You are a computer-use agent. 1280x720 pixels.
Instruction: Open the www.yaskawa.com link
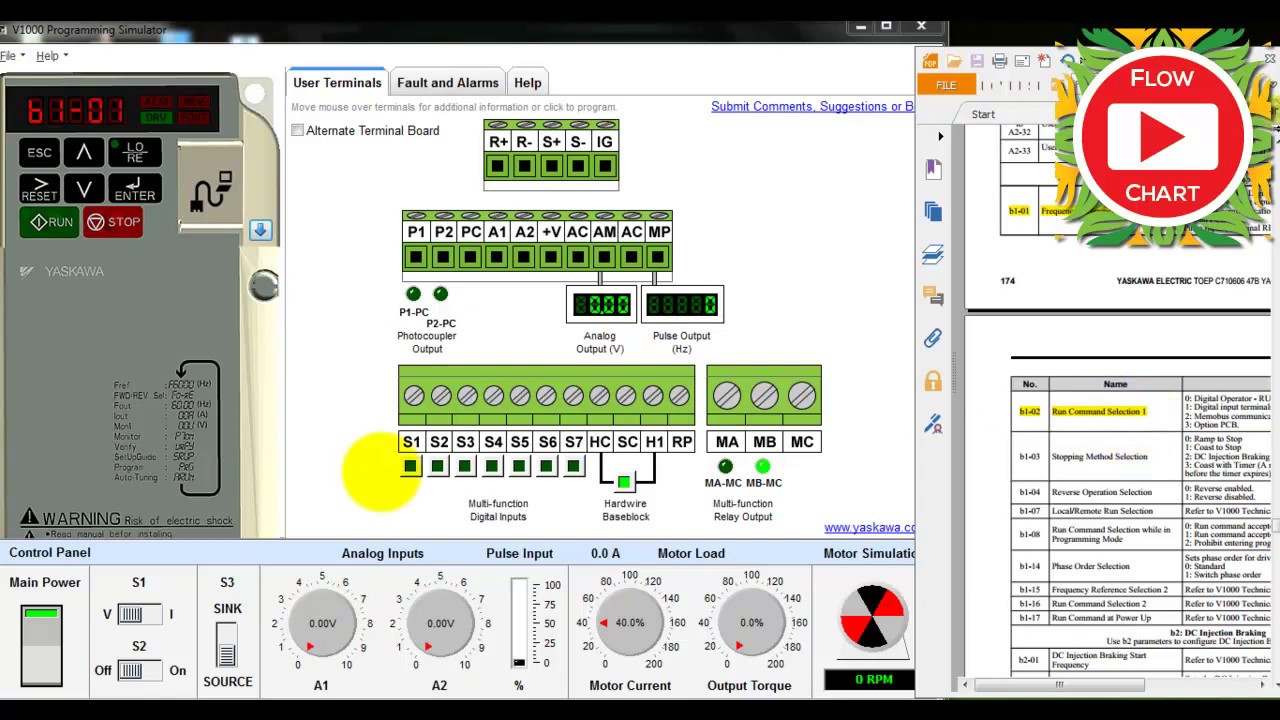869,528
